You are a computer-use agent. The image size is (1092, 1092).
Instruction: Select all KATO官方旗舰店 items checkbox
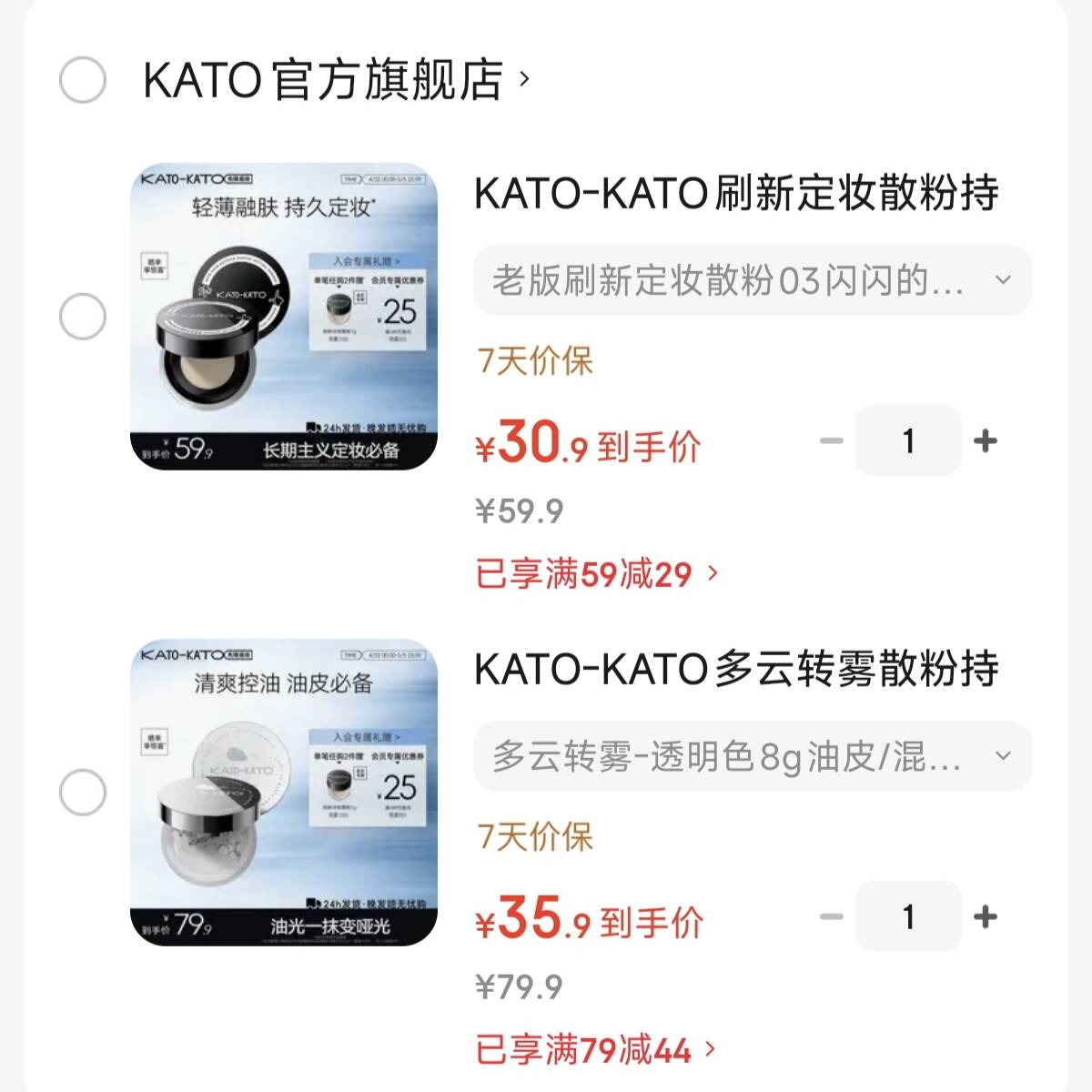click(83, 80)
